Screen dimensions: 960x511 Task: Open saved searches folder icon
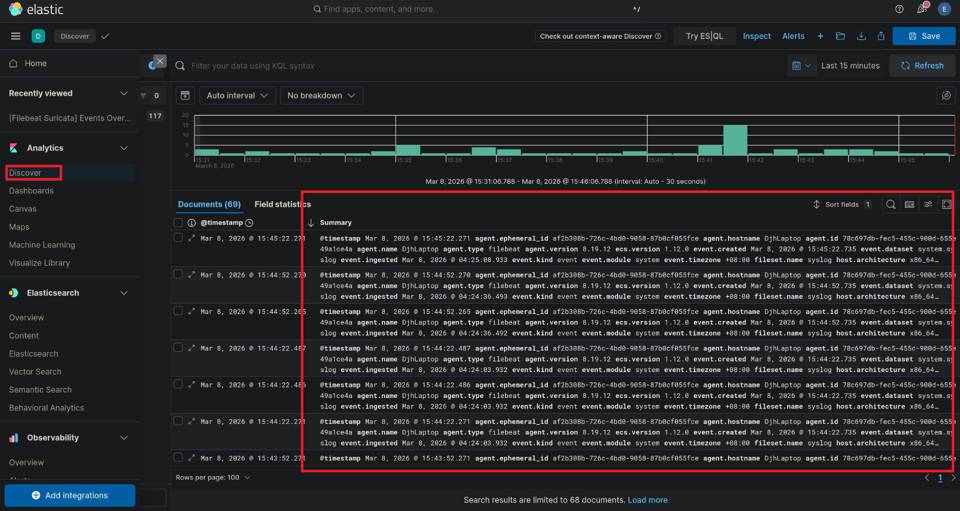pos(840,36)
